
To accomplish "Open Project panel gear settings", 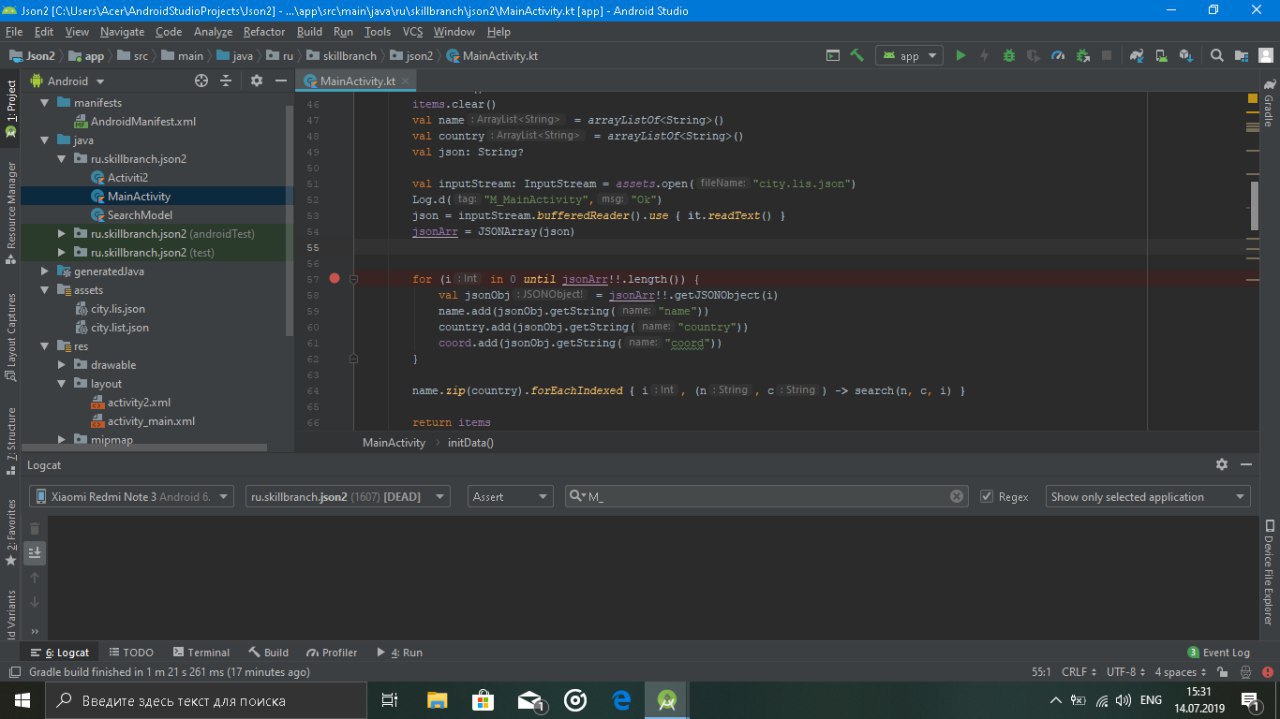I will (256, 81).
